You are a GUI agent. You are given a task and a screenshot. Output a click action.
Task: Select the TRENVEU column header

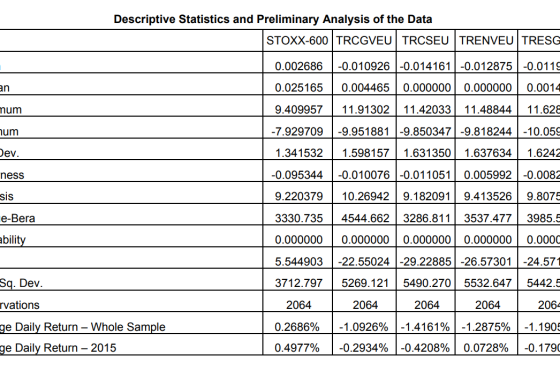[486, 41]
